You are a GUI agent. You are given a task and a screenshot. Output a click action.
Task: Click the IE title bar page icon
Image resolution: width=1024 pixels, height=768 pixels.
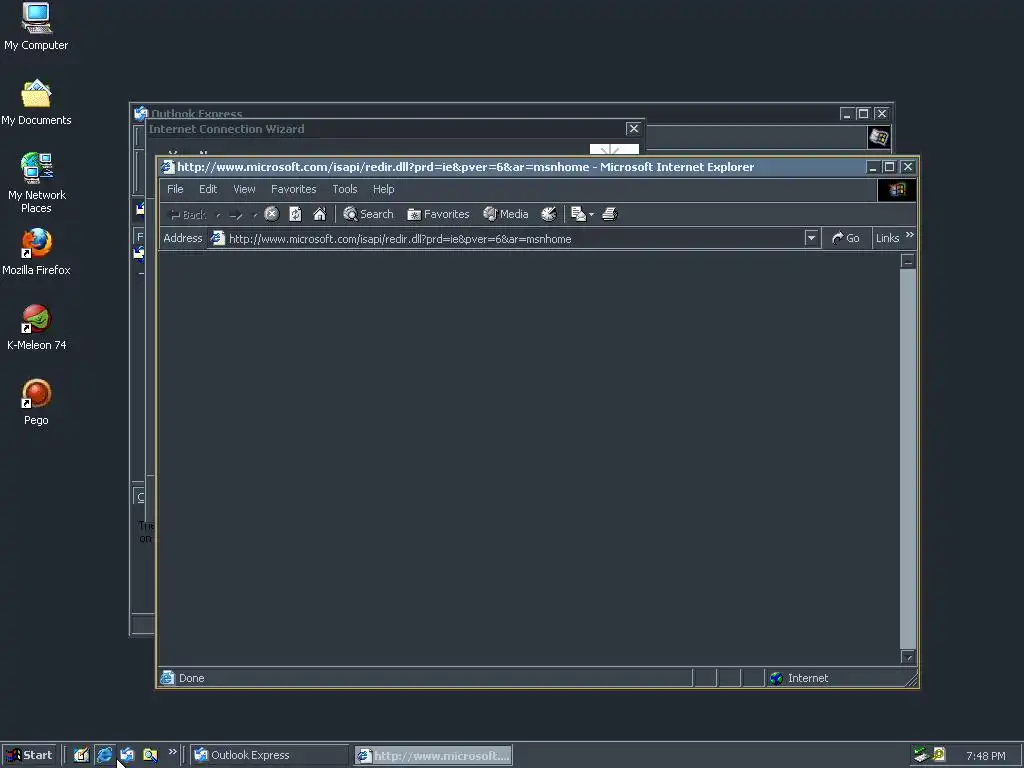168,167
